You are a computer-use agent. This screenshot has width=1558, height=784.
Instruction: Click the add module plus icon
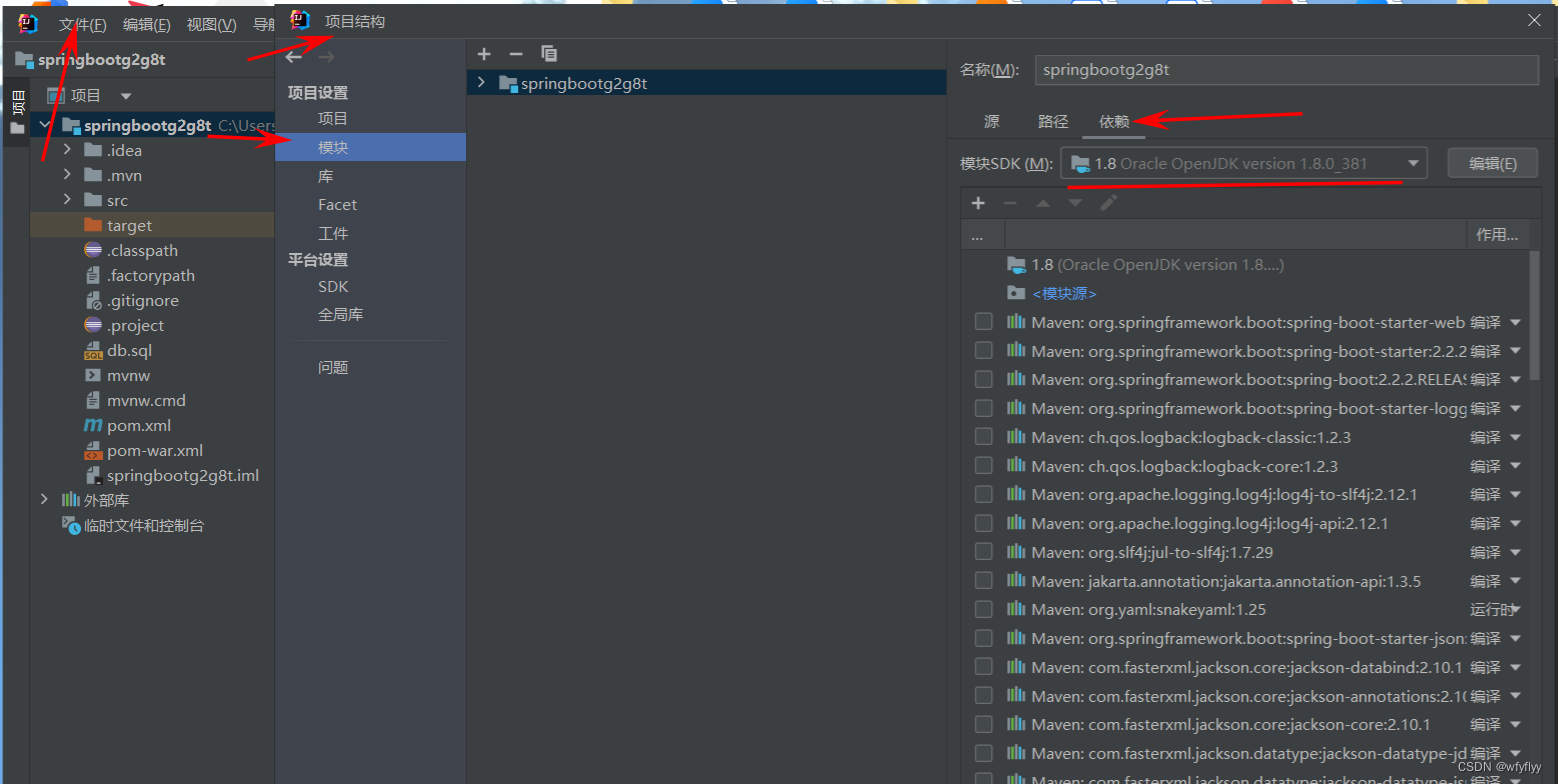pos(484,54)
